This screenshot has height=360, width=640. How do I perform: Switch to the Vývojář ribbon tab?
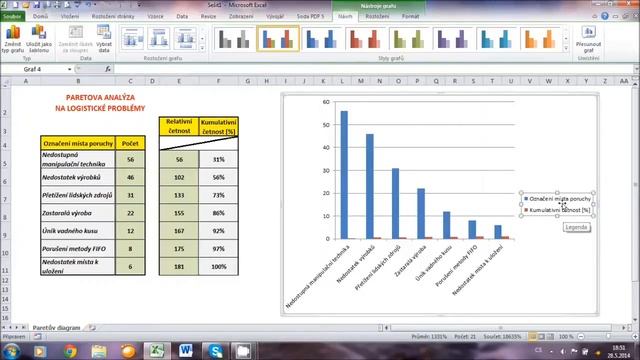coord(275,16)
